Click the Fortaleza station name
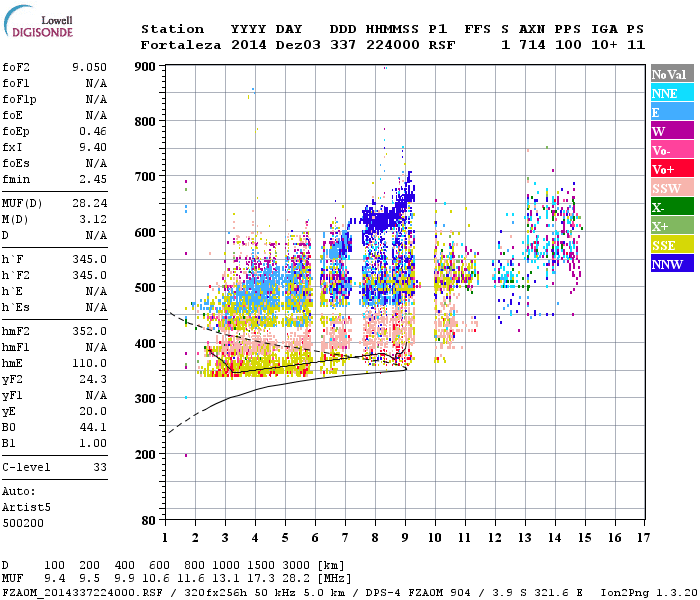Screen dimensions: 700x600 (181, 45)
